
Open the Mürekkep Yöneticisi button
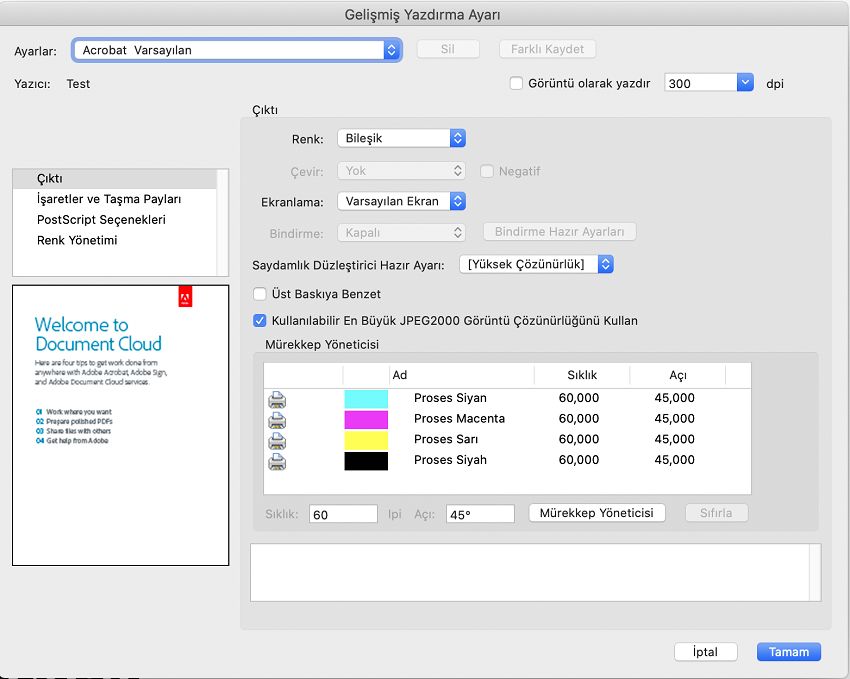point(597,513)
